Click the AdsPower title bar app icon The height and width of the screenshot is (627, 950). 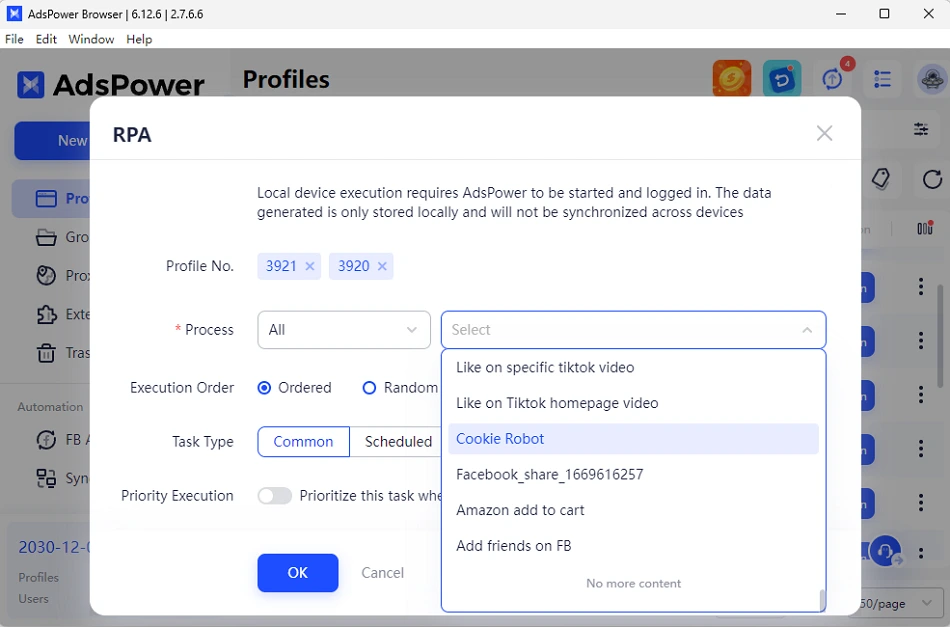click(15, 13)
